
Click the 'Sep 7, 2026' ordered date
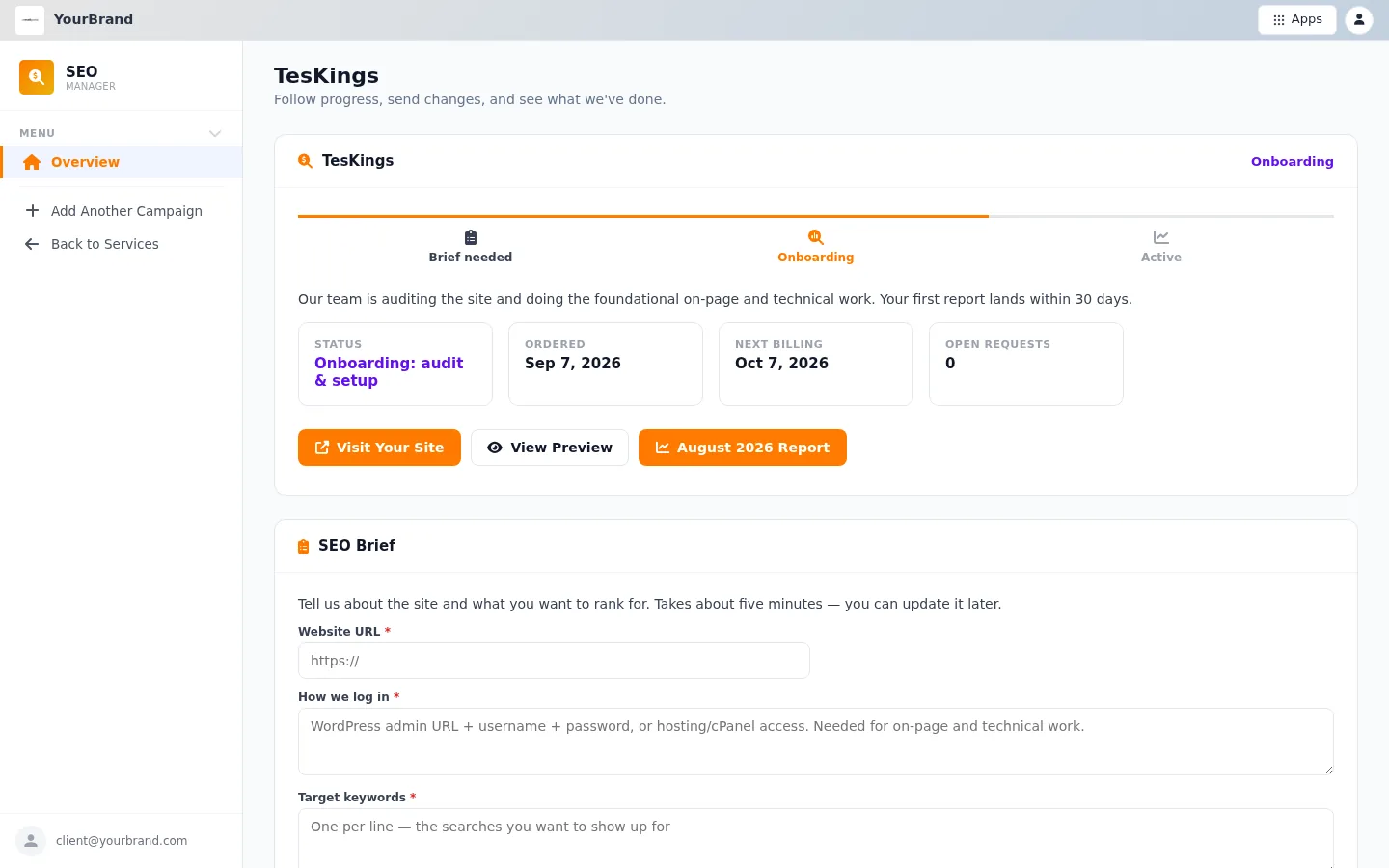coord(573,364)
